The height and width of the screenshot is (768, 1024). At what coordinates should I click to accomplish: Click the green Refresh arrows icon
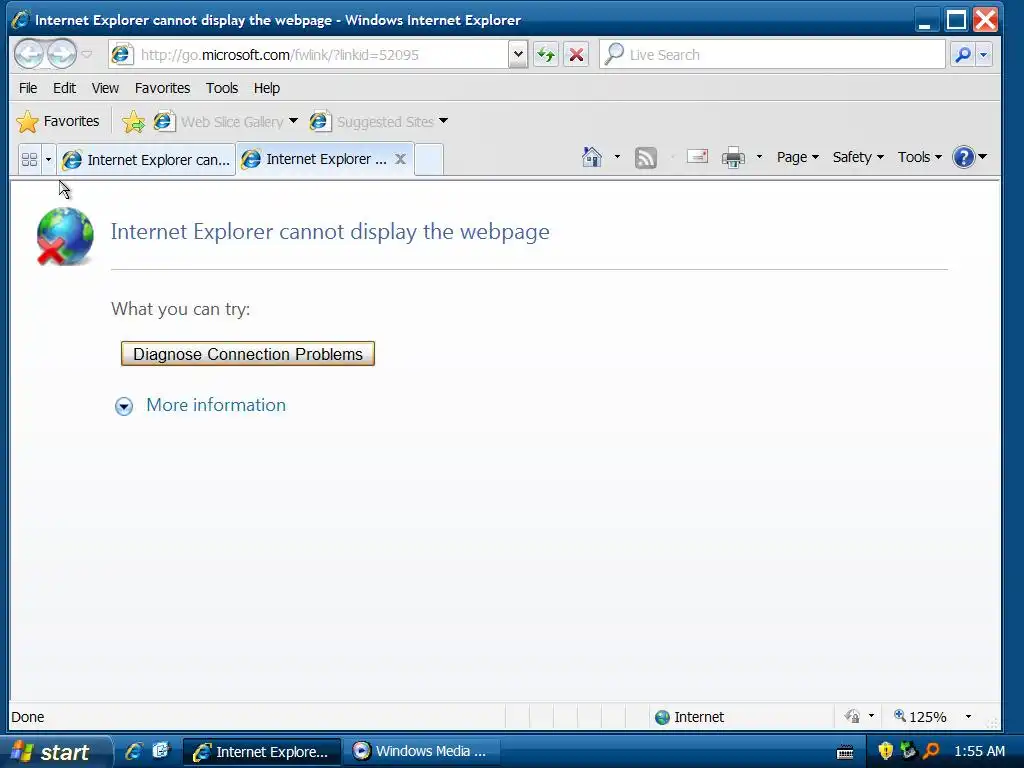tap(546, 55)
